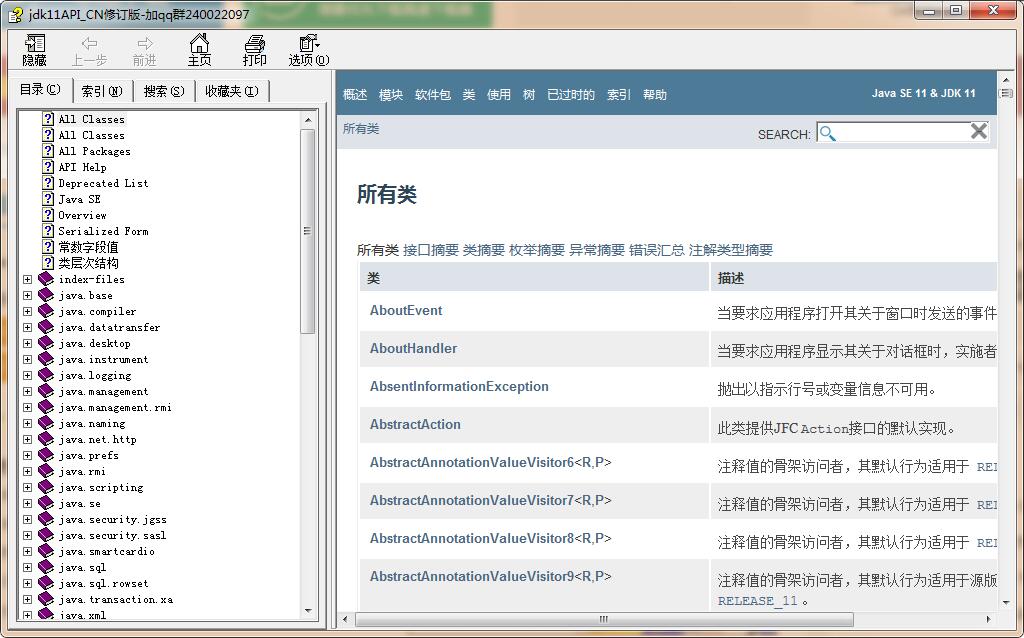The image size is (1024, 638).
Task: Open the AboutEvent class link
Action: tap(406, 310)
